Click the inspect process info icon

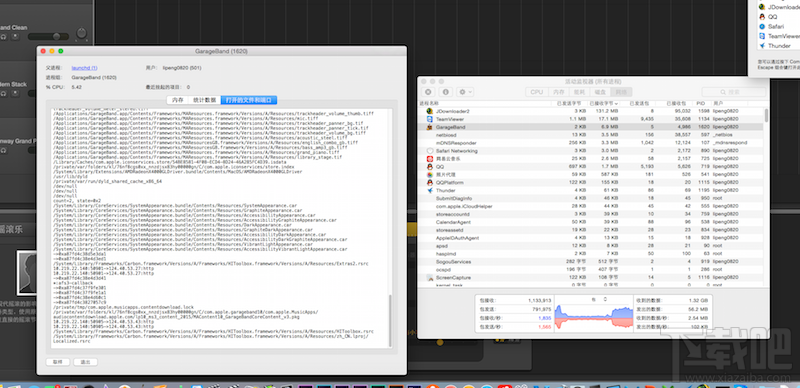[x=445, y=92]
